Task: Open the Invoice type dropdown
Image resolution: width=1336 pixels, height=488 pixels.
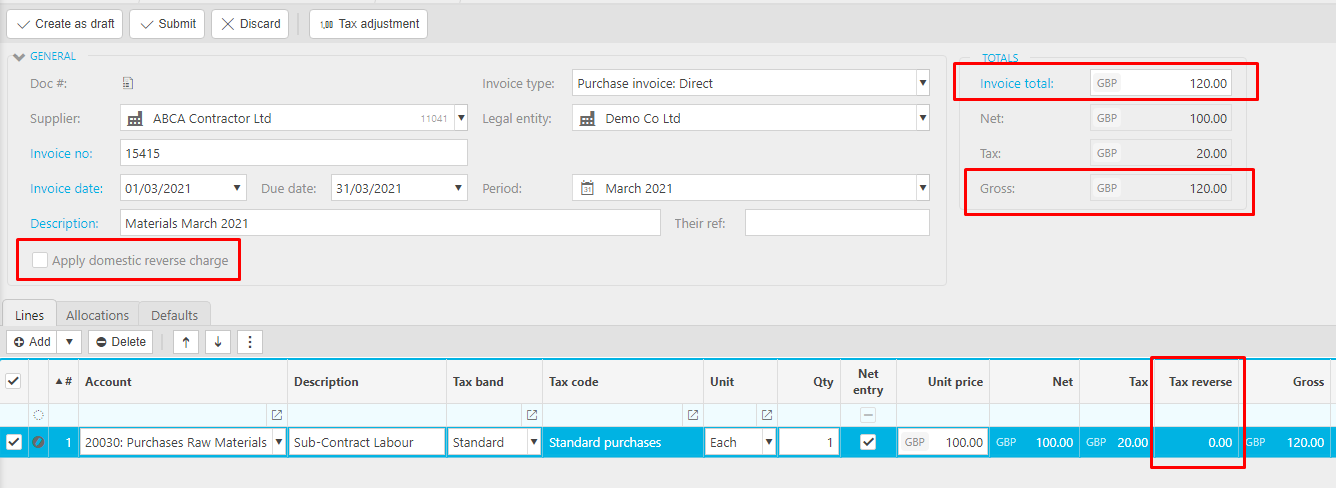Action: pos(922,84)
